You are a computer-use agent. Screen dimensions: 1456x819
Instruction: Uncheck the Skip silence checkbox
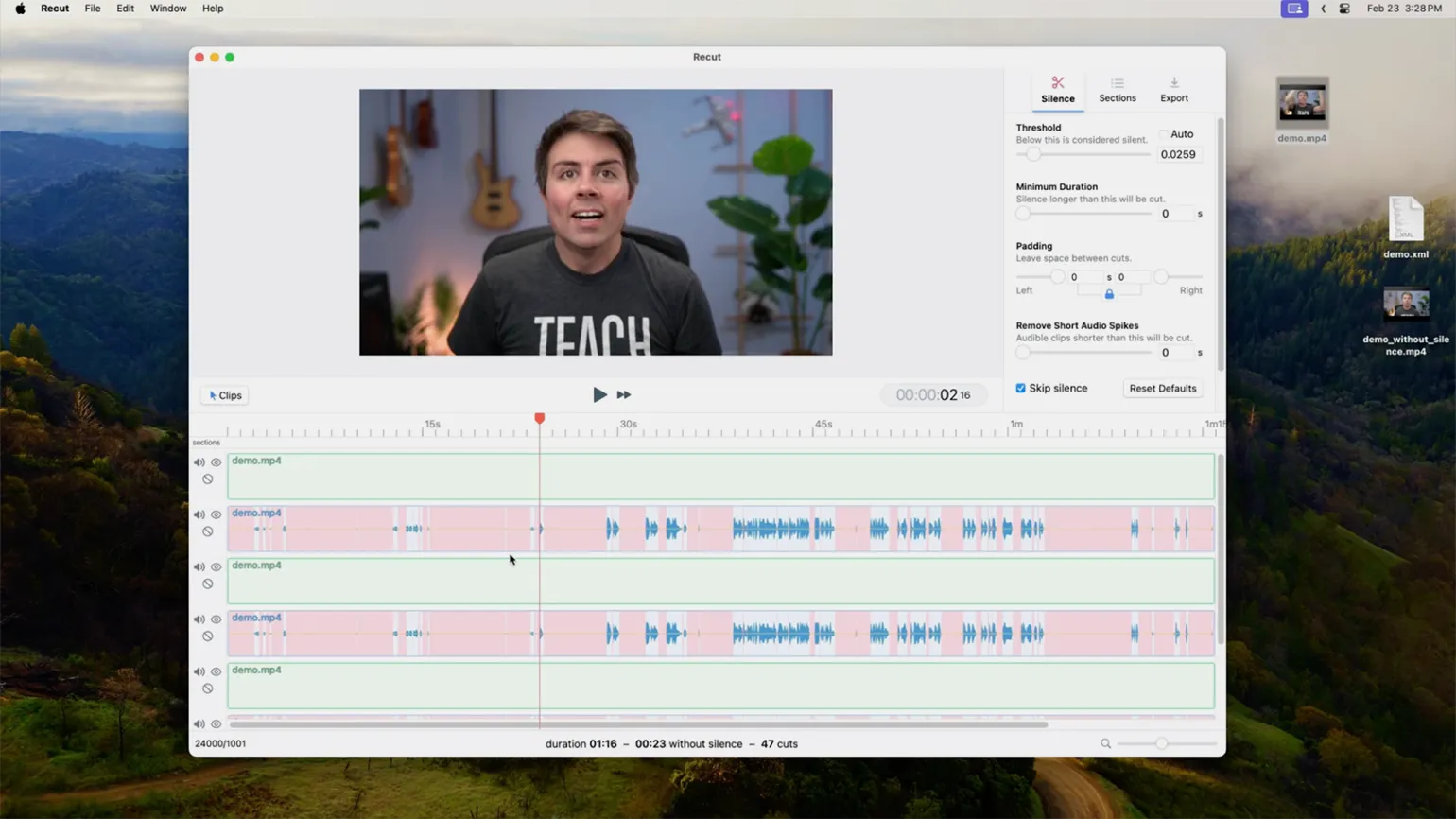click(x=1020, y=389)
